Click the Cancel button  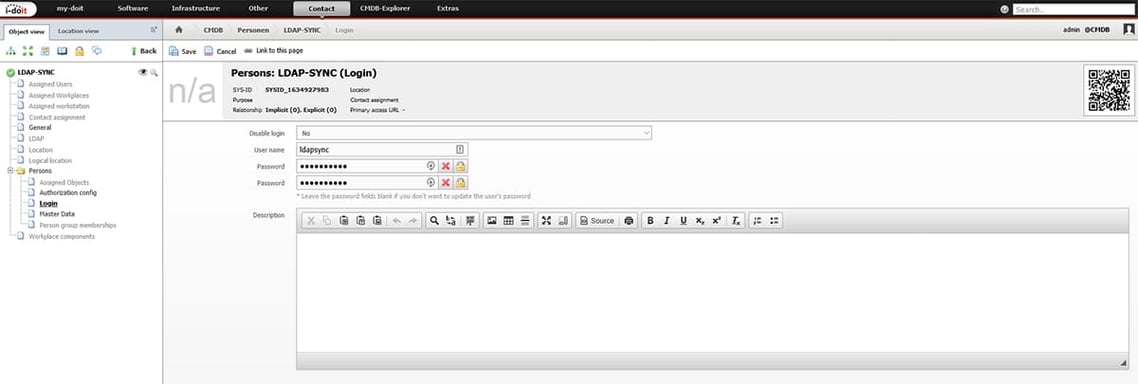pyautogui.click(x=220, y=52)
